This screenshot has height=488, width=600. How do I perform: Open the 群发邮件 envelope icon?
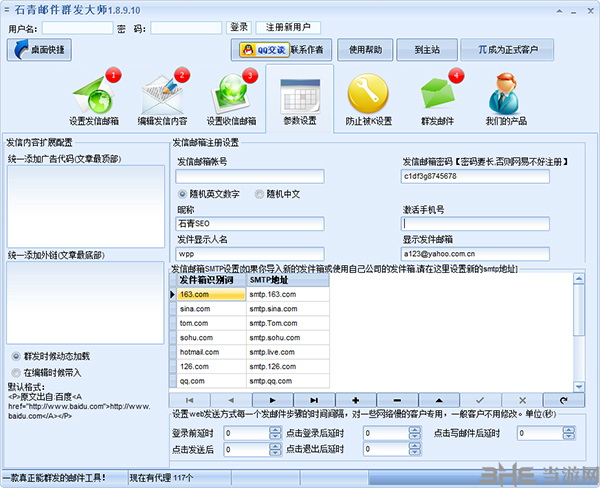tap(438, 96)
